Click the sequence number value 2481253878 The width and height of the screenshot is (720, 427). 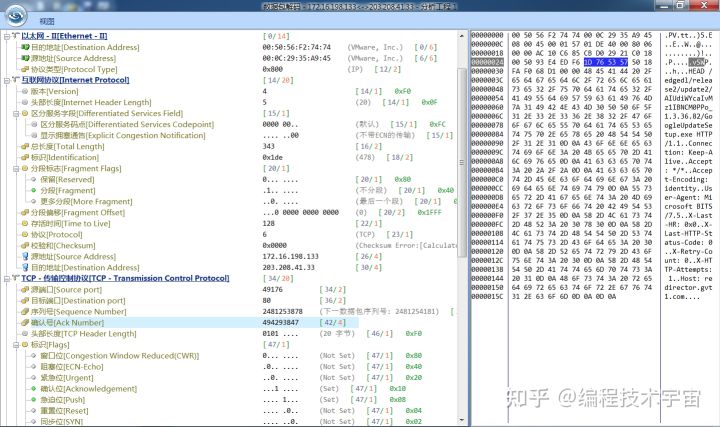pyautogui.click(x=282, y=312)
